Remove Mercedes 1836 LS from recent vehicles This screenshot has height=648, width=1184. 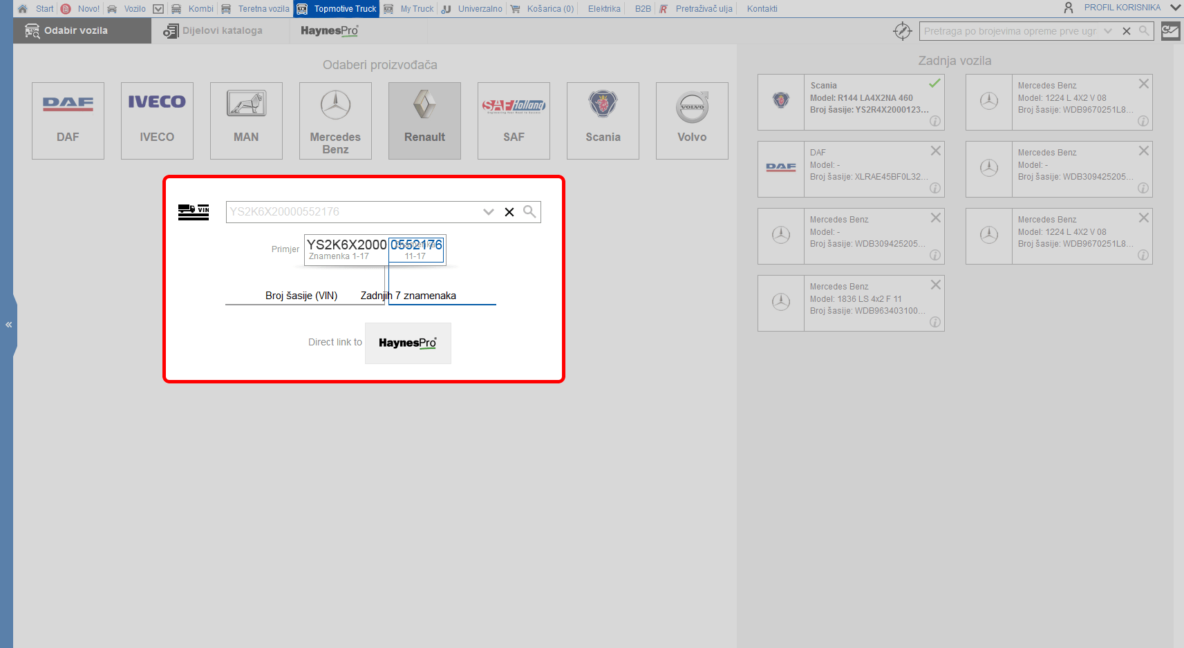[x=936, y=285]
